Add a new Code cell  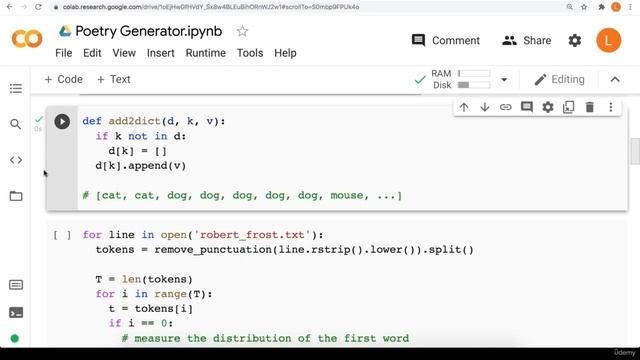63,79
